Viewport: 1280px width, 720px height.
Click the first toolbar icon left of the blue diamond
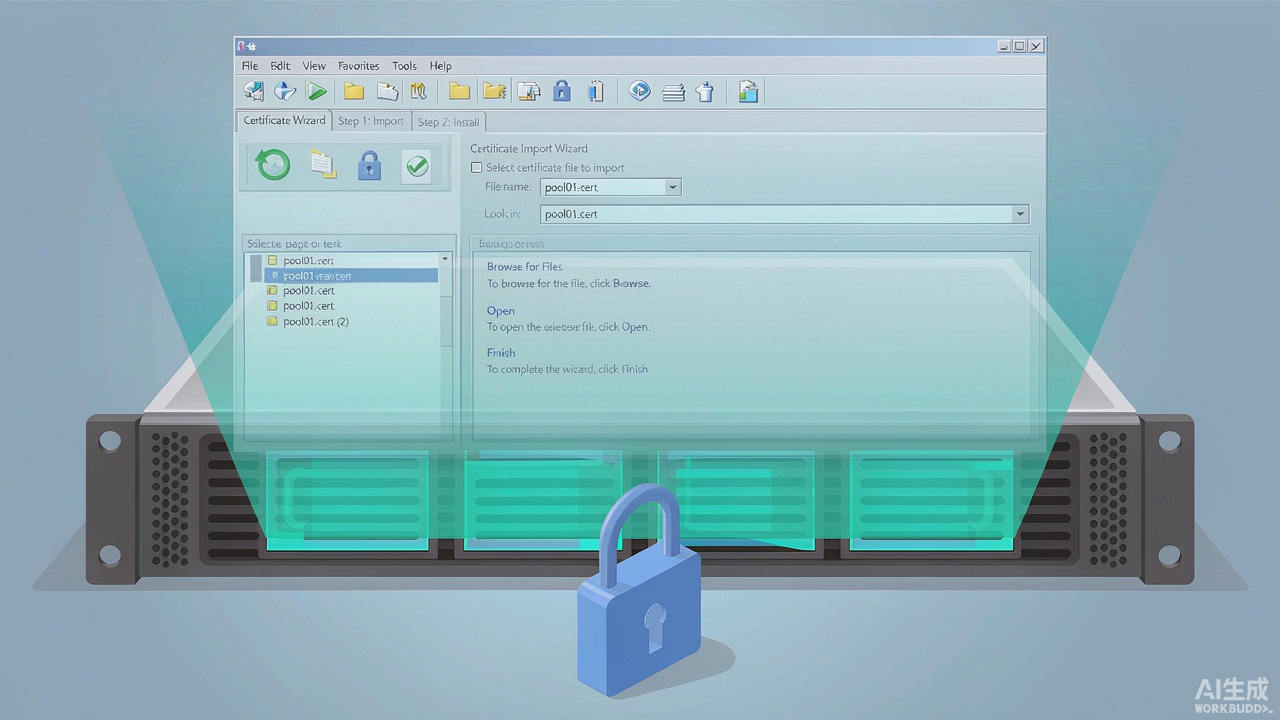253,92
